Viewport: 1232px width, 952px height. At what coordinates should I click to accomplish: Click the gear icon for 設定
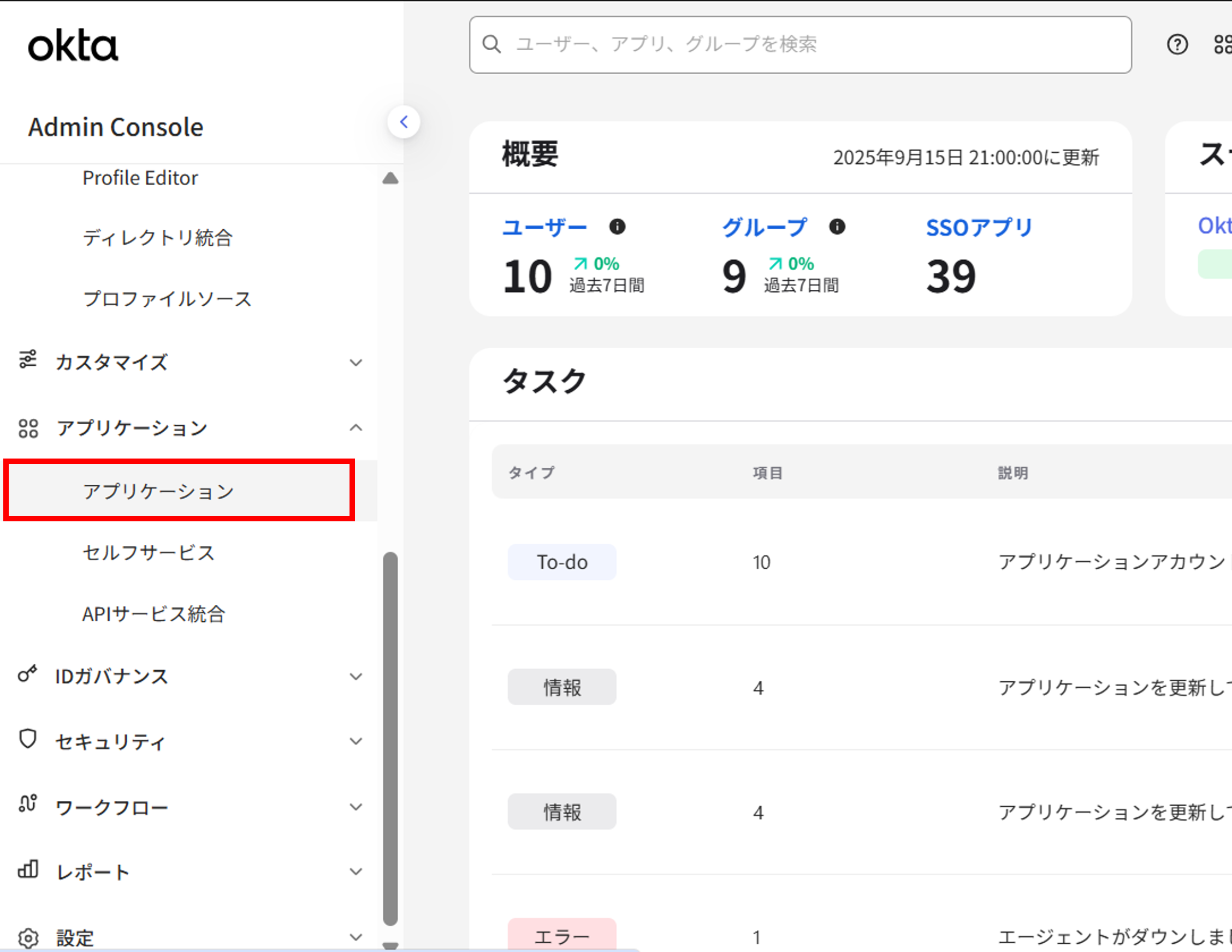[28, 937]
